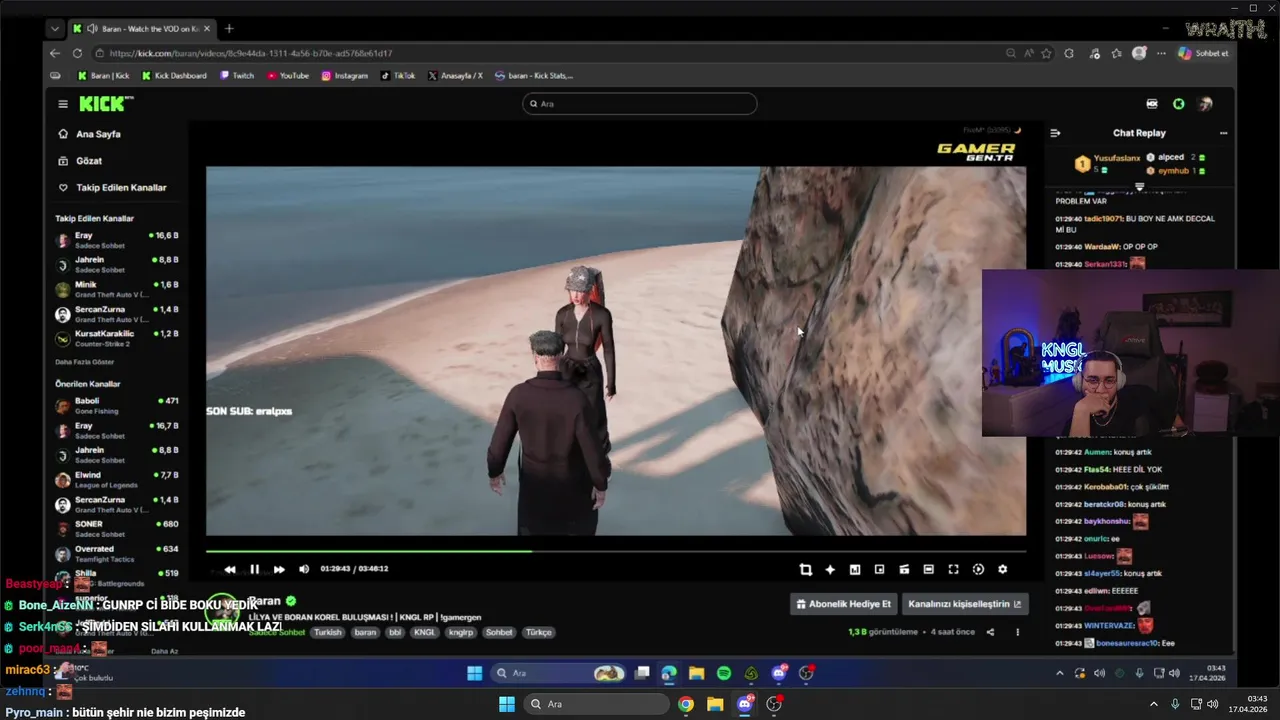Open followed channel Minik
This screenshot has height=720, width=1280.
[x=117, y=290]
